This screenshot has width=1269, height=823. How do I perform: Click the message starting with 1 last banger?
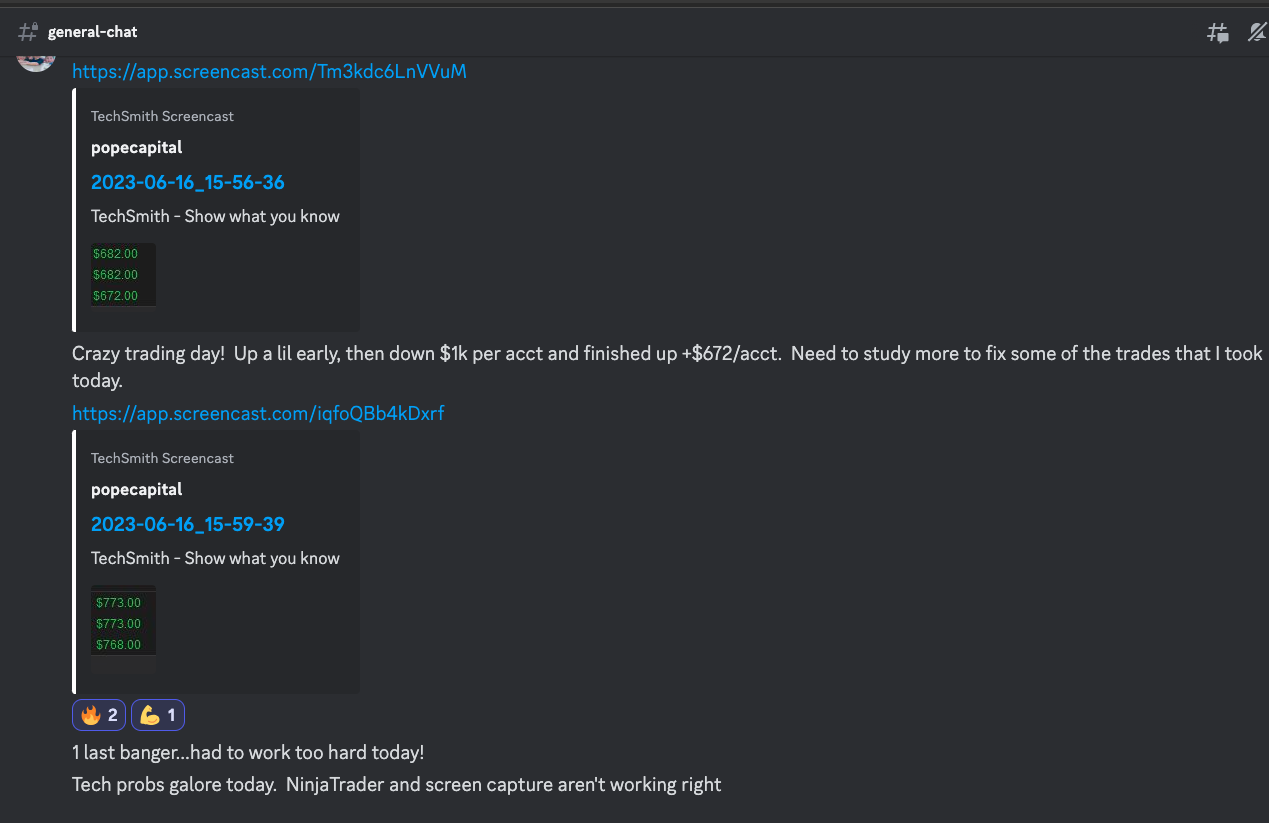click(x=247, y=752)
